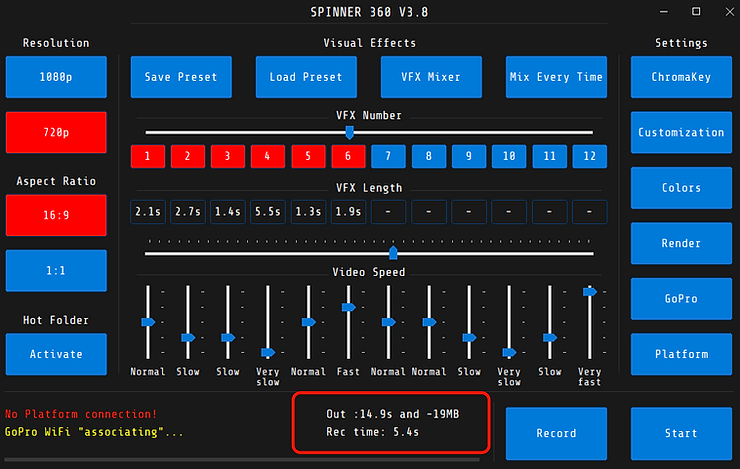Enable VFX slot 11
This screenshot has height=469, width=740.
[550, 156]
